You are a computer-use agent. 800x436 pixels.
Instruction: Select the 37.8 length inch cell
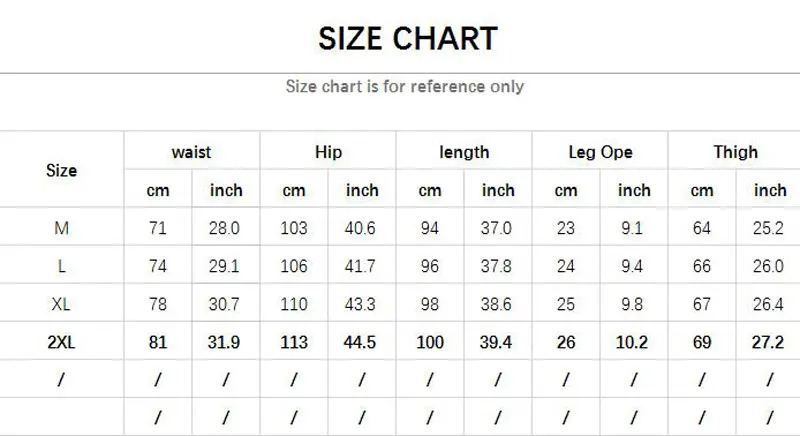click(496, 266)
